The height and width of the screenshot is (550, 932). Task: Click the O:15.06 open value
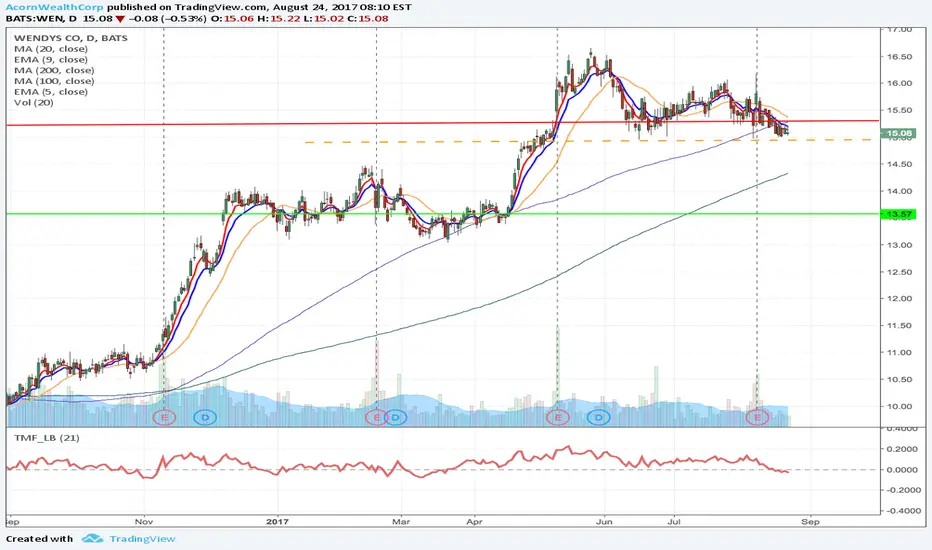232,18
